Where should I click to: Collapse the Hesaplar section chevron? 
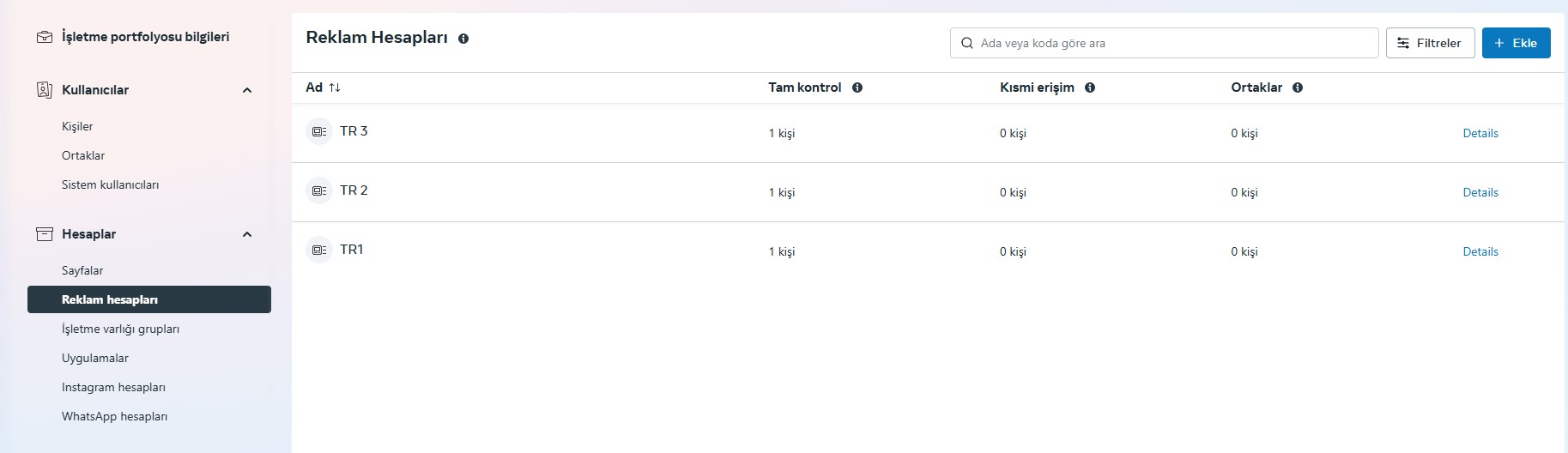[247, 234]
